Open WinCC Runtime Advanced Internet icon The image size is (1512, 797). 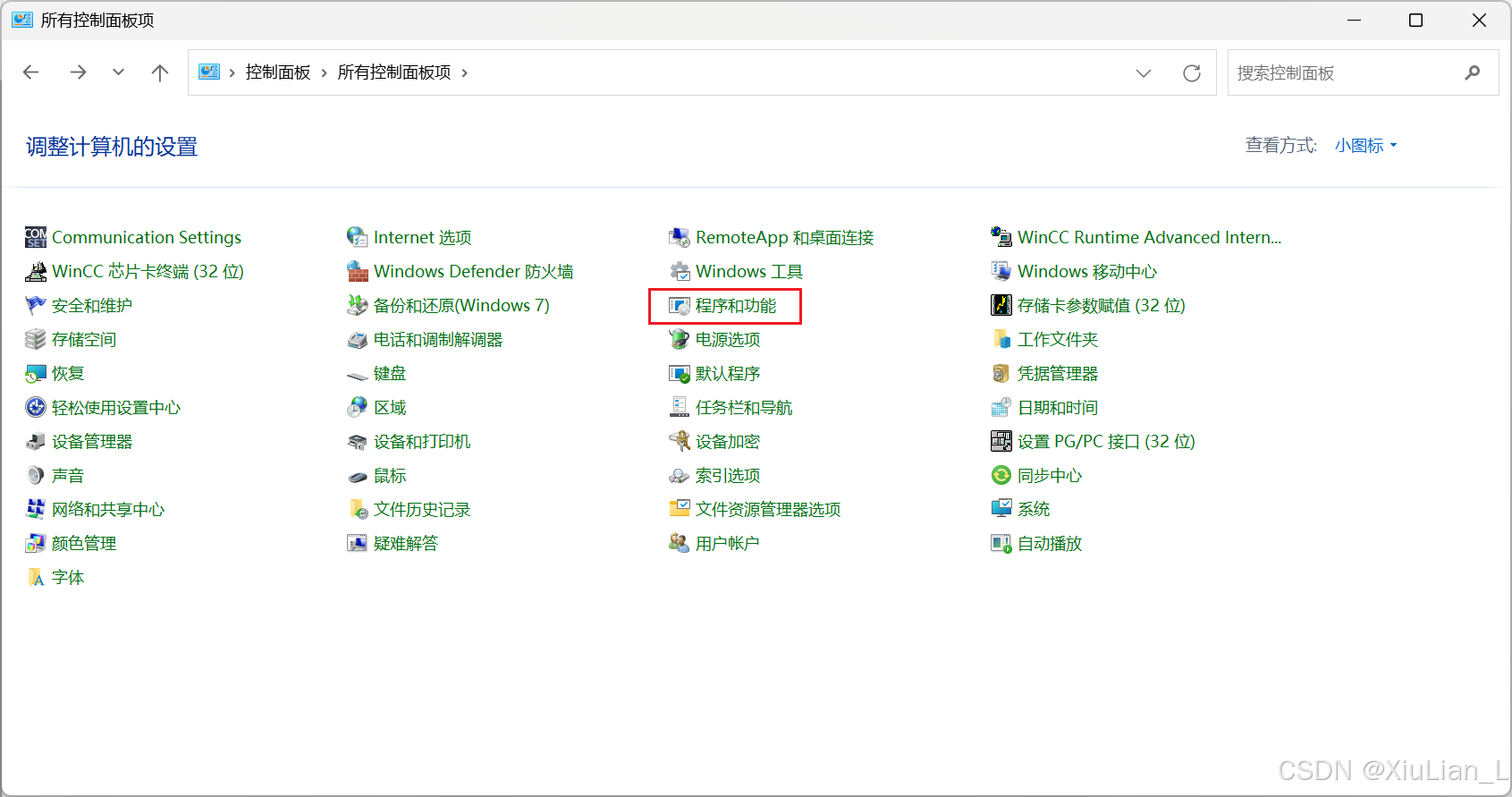(x=1001, y=237)
